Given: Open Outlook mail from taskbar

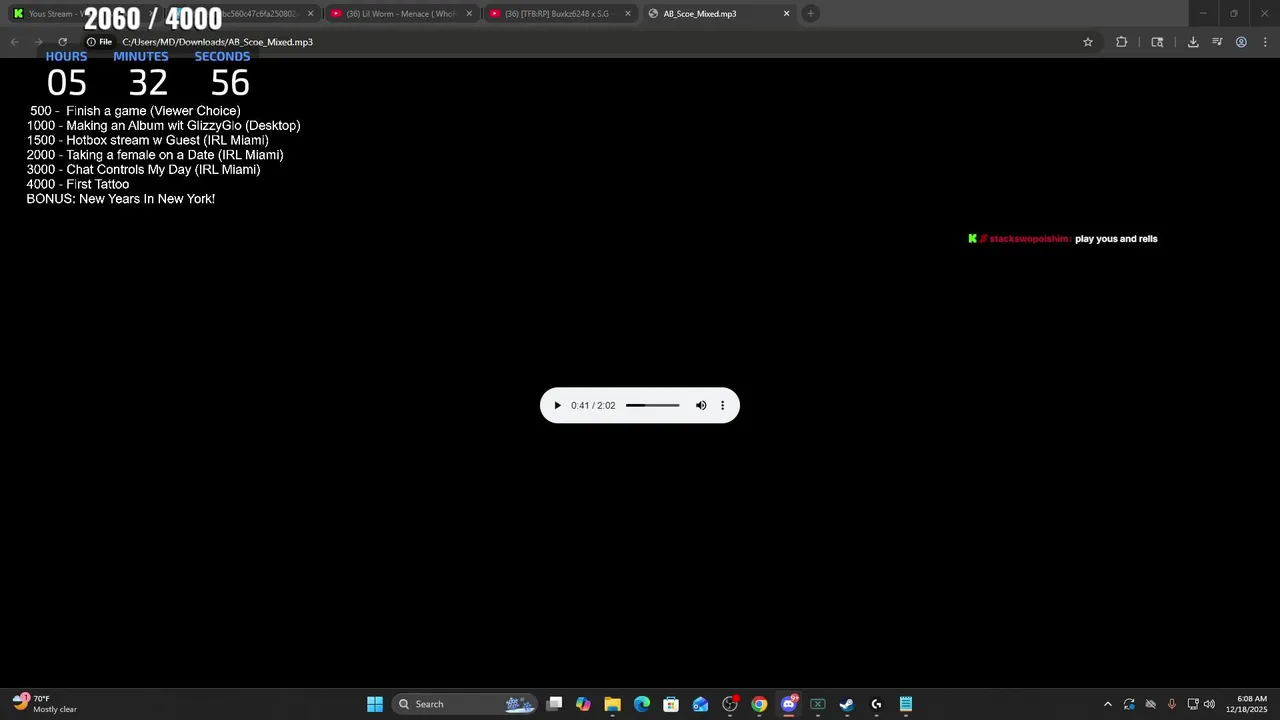Looking at the screenshot, I should point(700,704).
